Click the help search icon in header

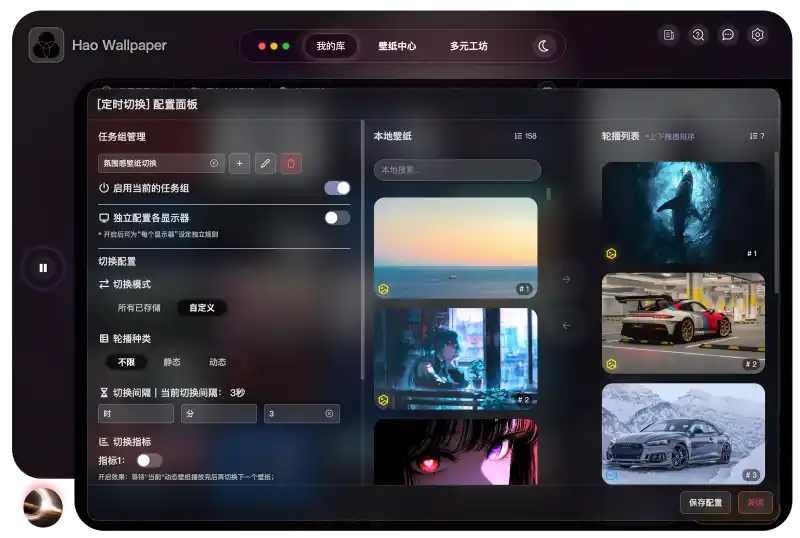(698, 35)
